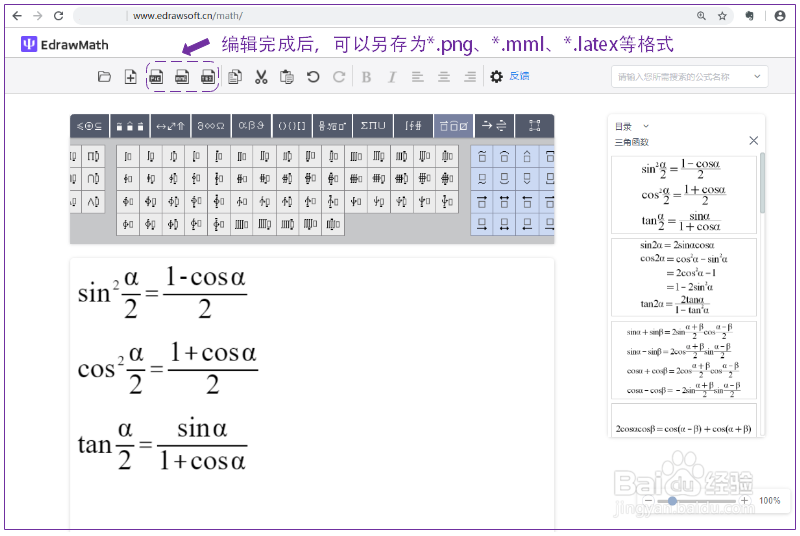Insert first contour integral template in second row
800x536 pixels.
[x=128, y=178]
